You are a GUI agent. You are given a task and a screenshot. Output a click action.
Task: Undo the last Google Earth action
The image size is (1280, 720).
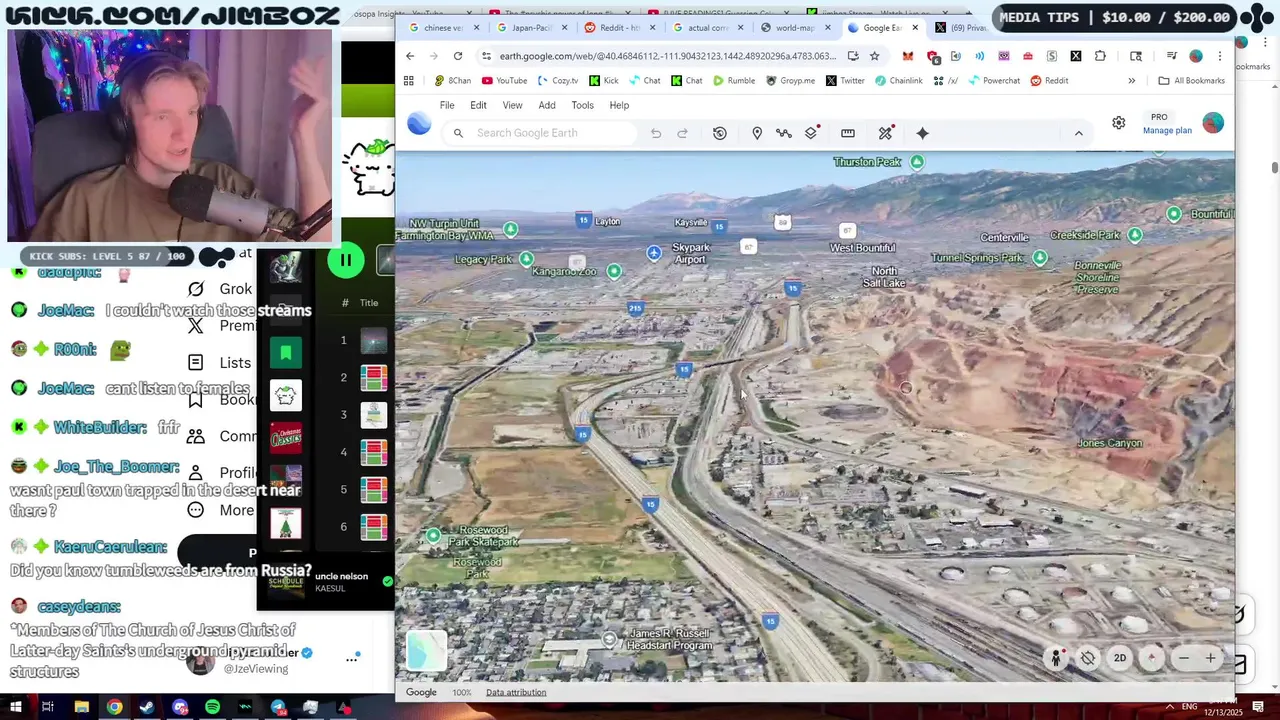(x=656, y=133)
